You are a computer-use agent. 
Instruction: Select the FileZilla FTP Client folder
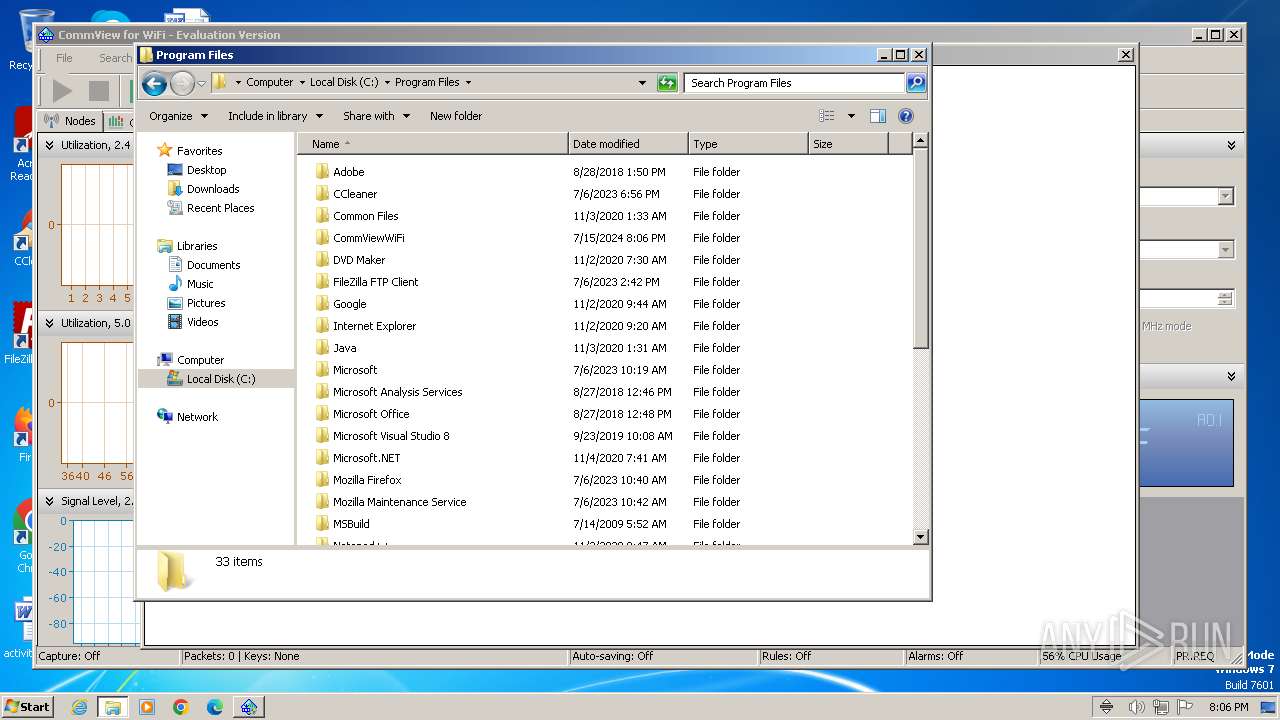pos(375,282)
